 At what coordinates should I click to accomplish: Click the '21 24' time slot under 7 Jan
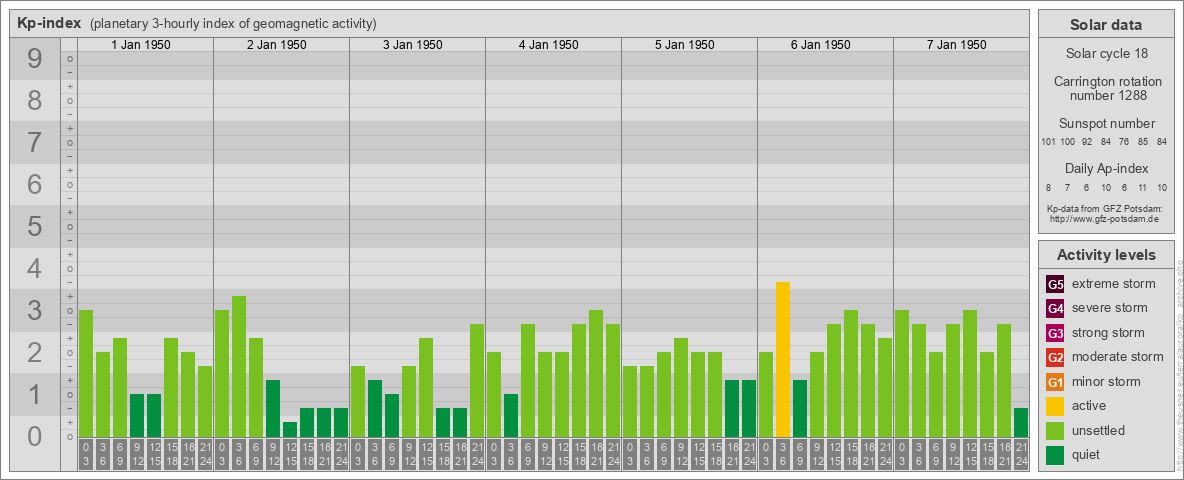[1021, 455]
